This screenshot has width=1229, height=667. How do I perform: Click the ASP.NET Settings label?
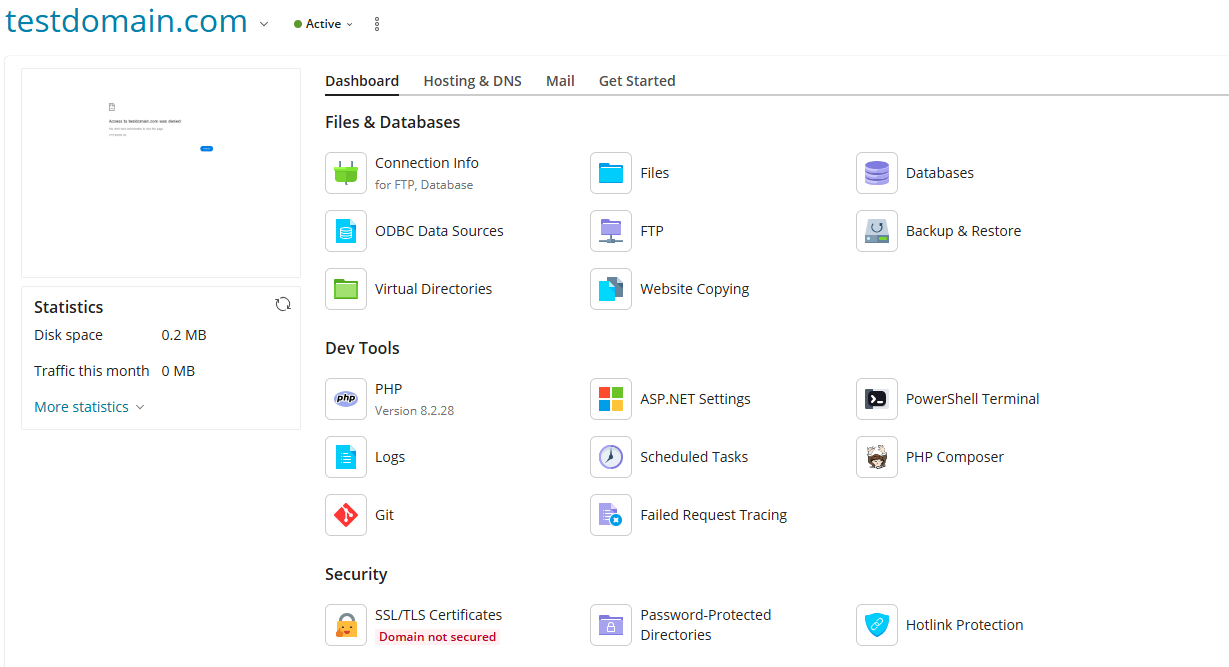point(696,399)
